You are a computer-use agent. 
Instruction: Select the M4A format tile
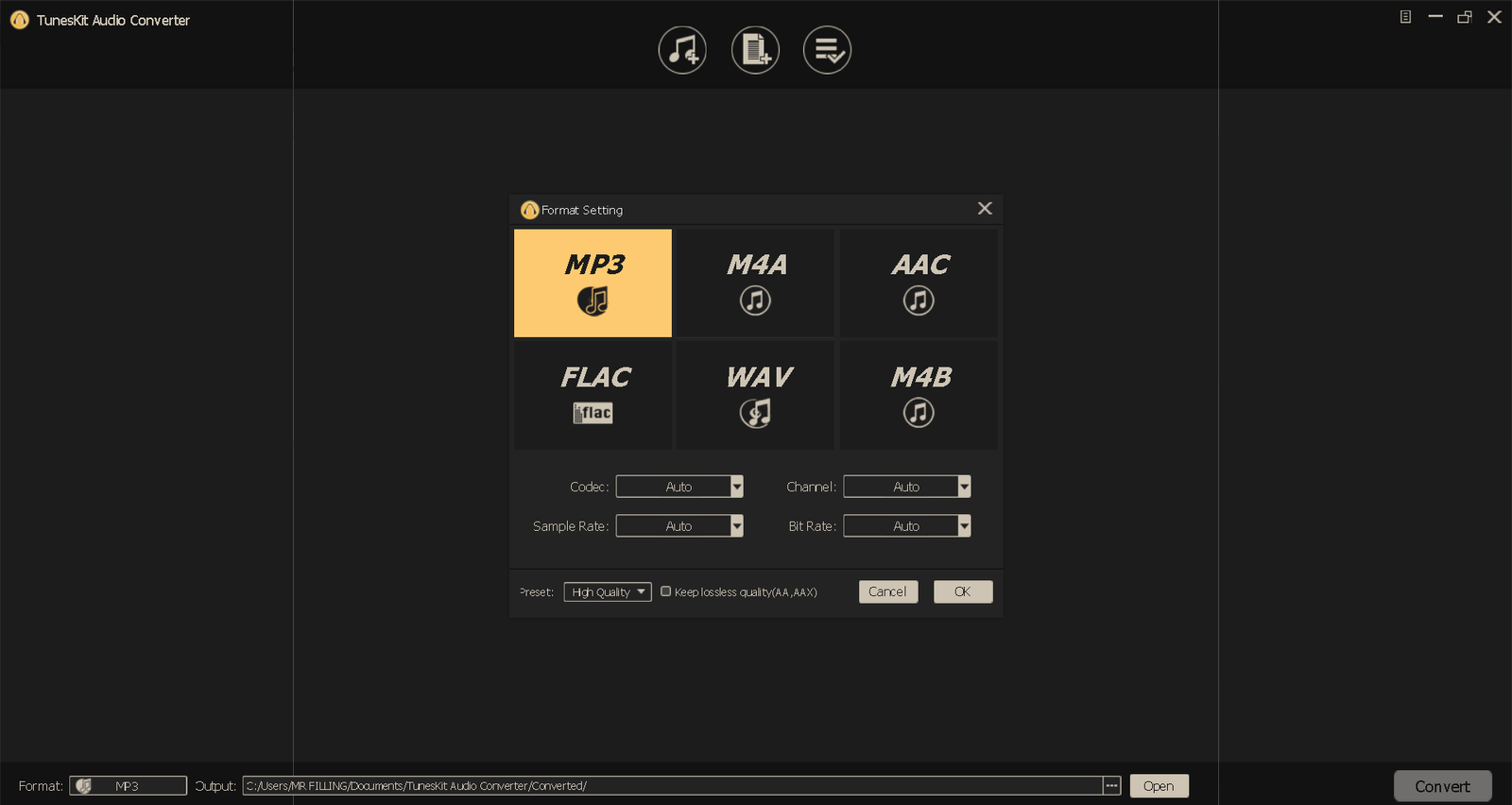pyautogui.click(x=755, y=283)
